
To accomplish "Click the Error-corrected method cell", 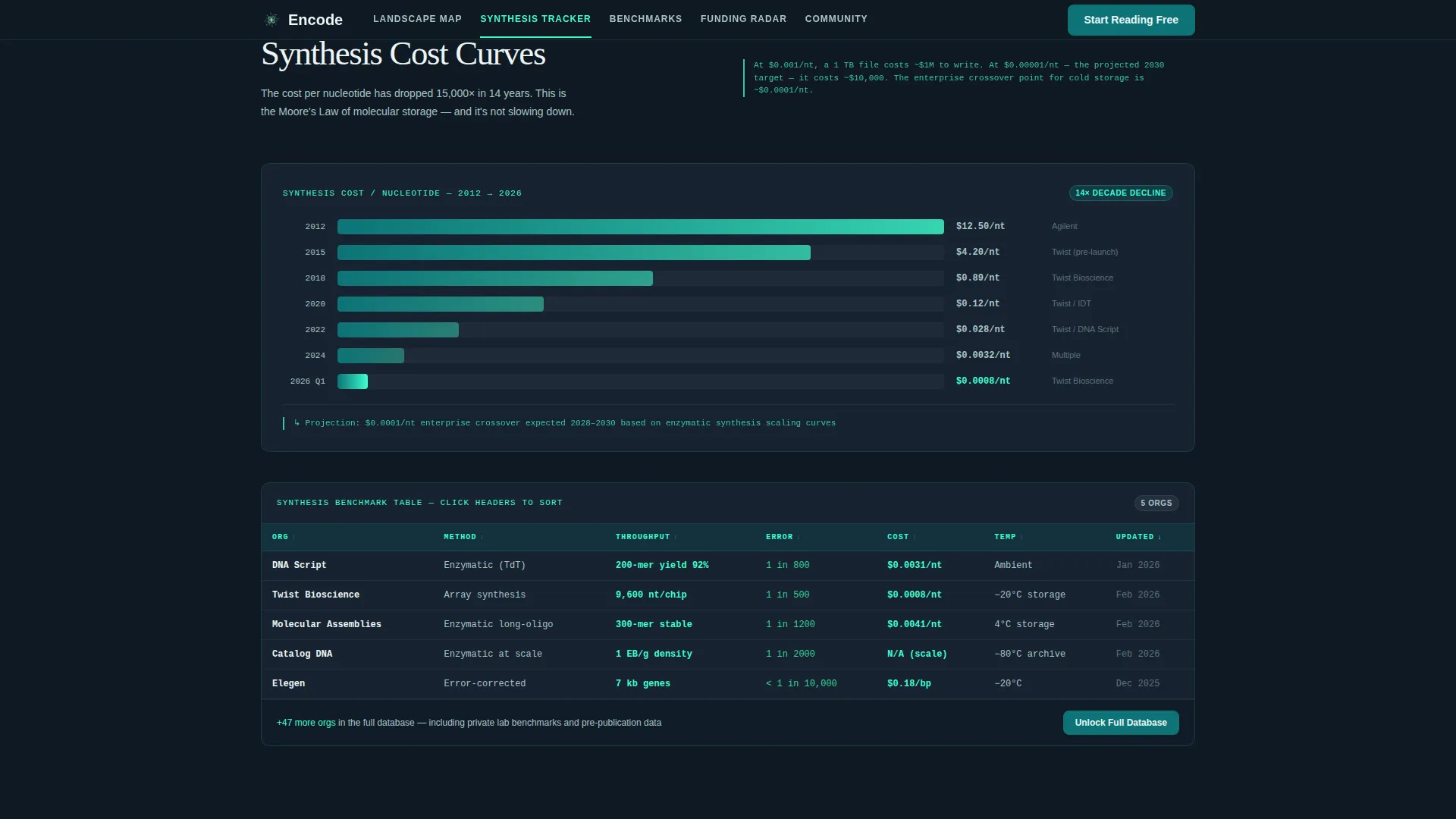I will click(485, 684).
